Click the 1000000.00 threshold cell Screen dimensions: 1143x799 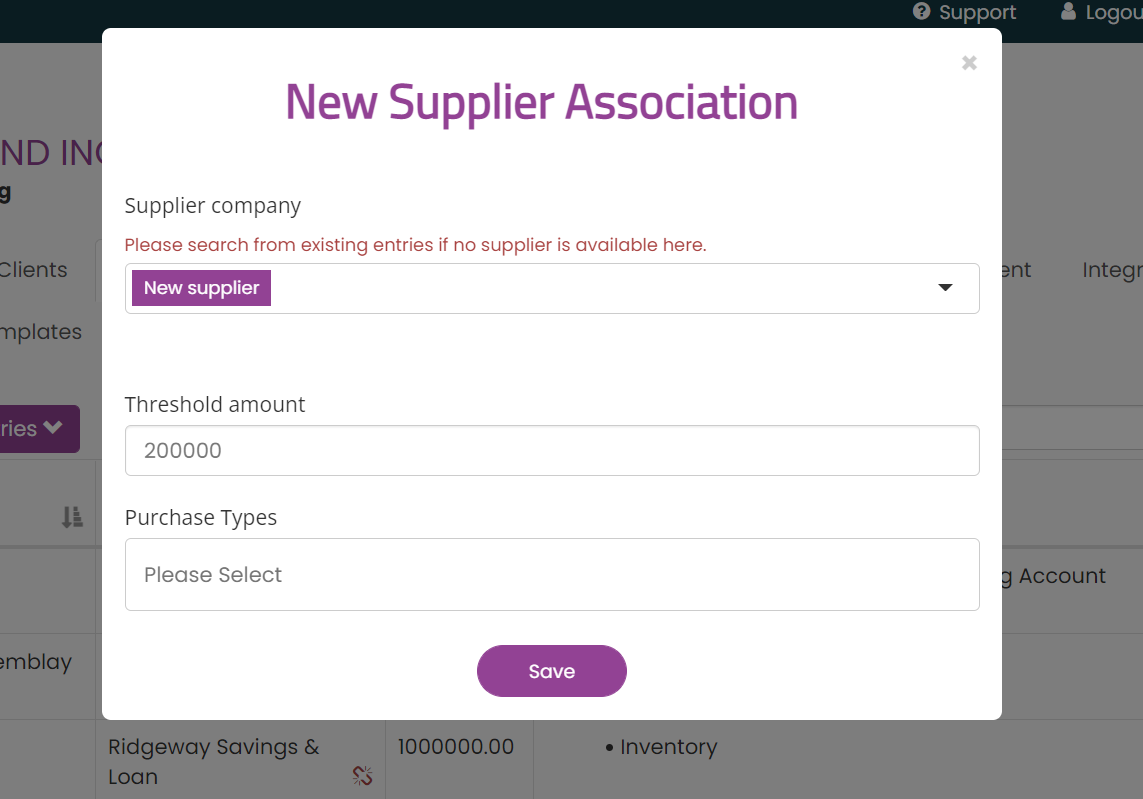click(x=456, y=747)
